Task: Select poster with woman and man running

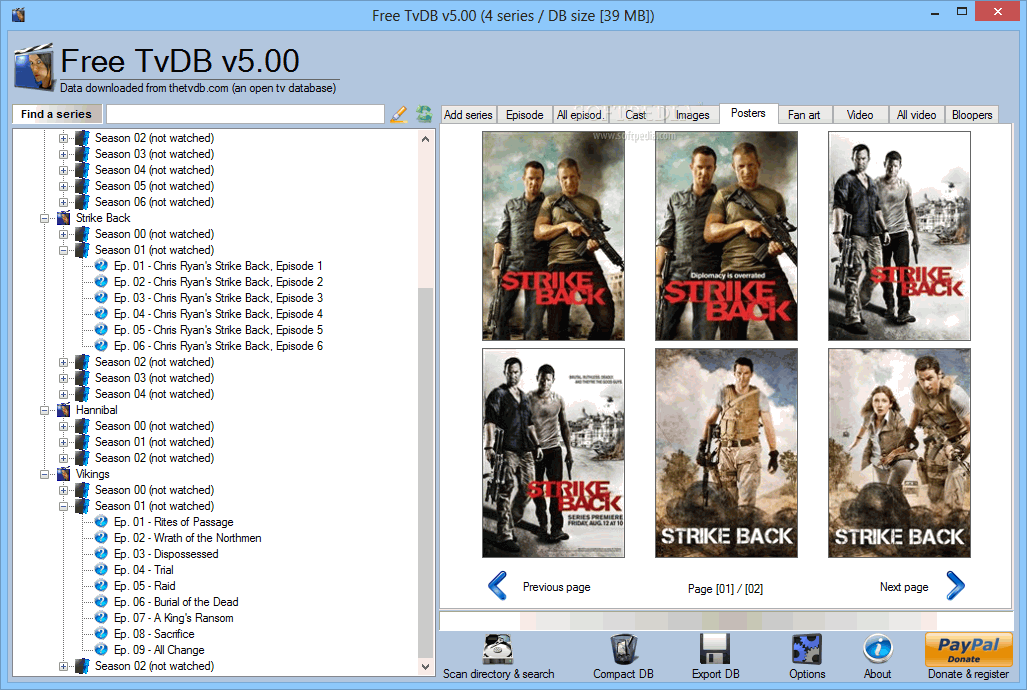Action: coord(899,453)
